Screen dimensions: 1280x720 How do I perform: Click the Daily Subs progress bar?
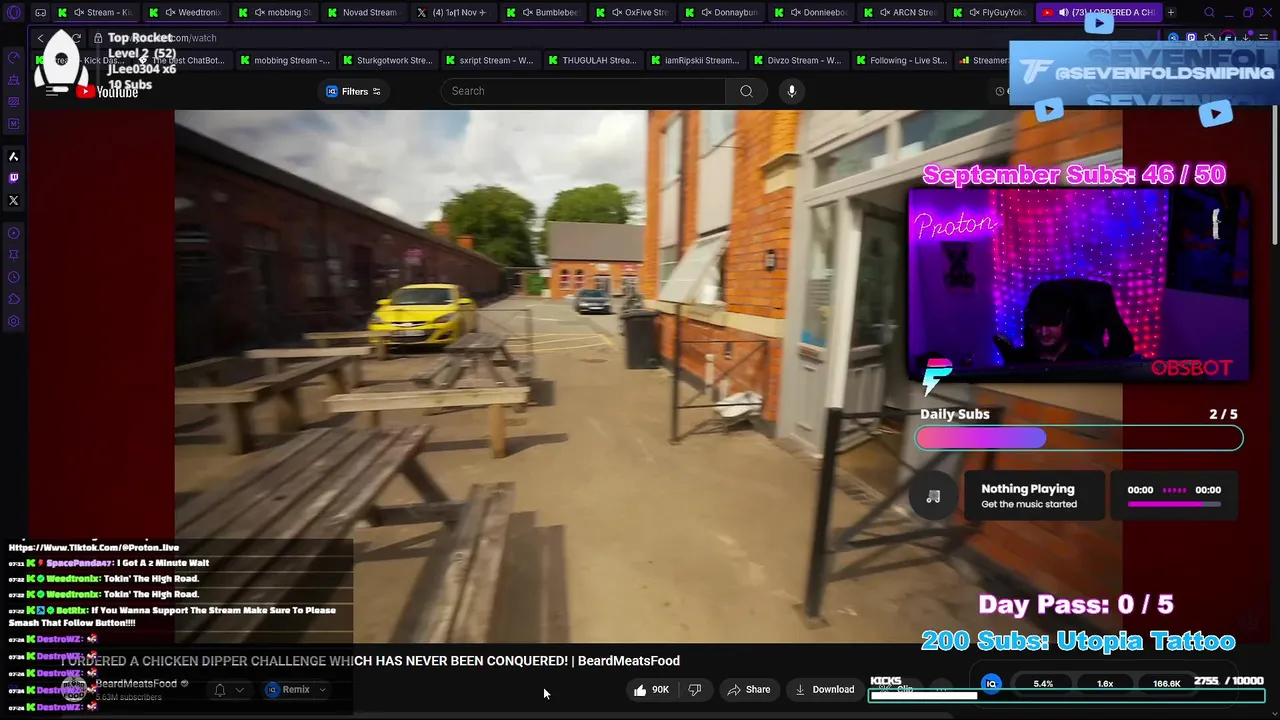[x=1080, y=438]
